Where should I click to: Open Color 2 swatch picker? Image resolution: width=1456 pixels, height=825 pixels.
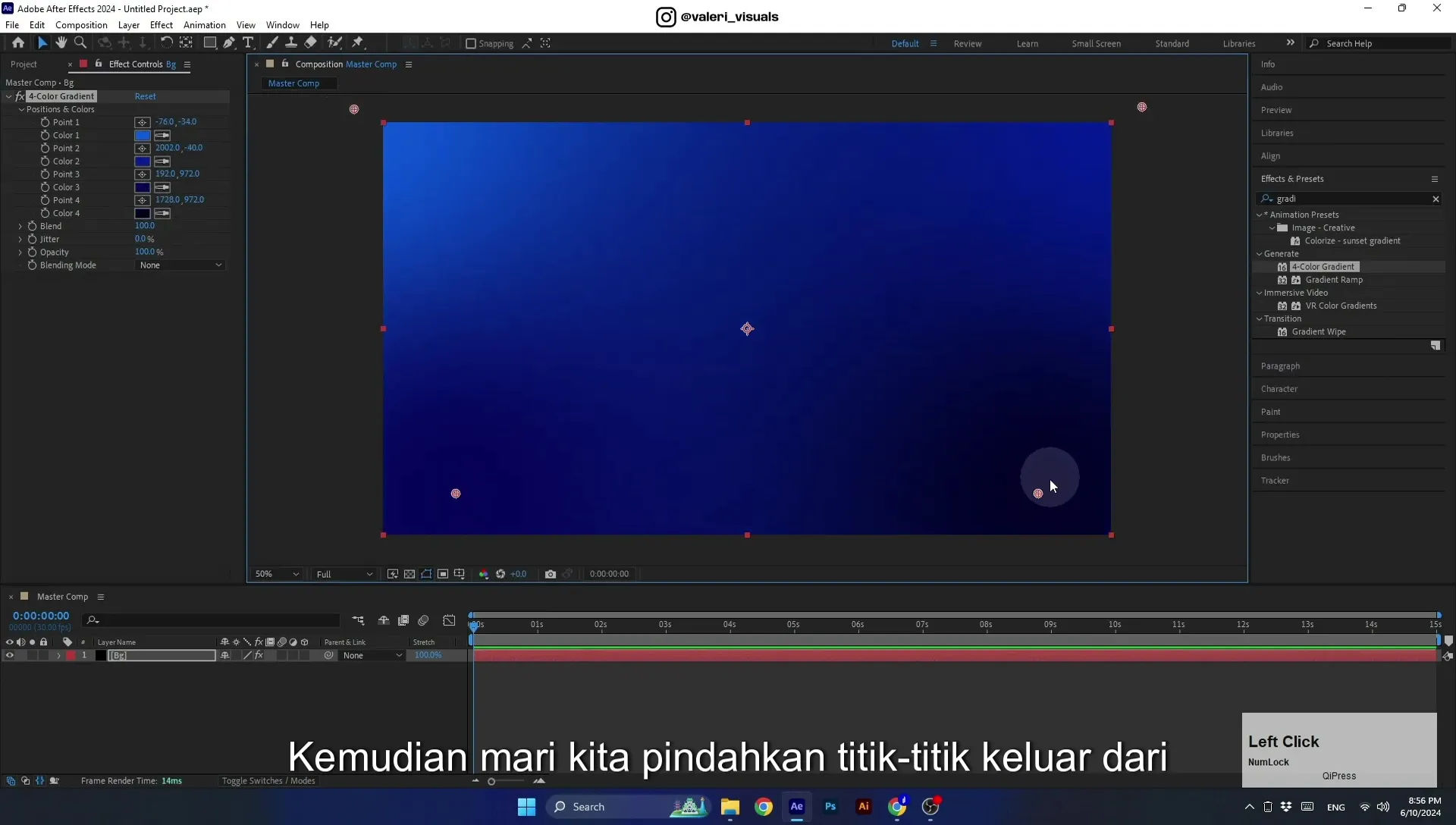[x=142, y=162]
